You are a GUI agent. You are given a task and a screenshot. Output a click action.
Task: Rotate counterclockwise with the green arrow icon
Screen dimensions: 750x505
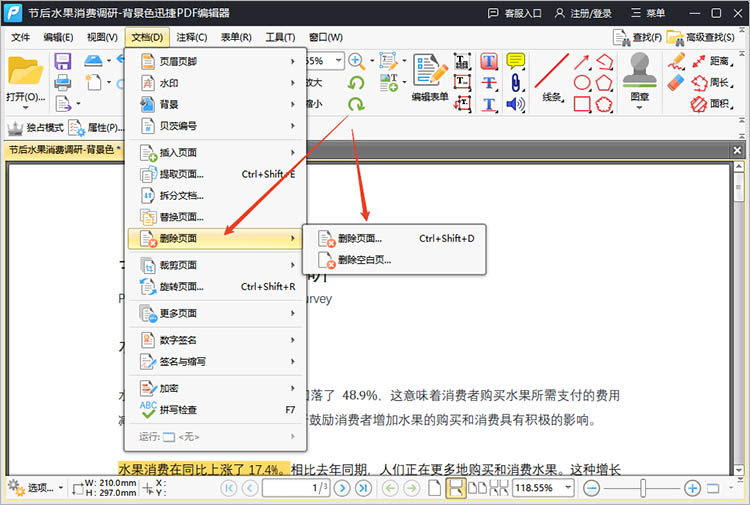coord(356,83)
